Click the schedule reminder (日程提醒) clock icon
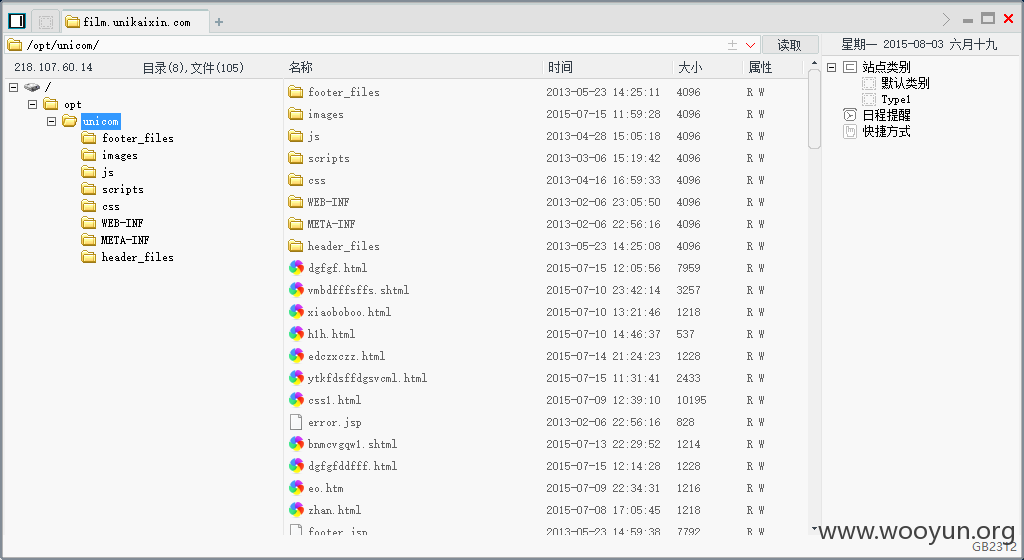This screenshot has width=1024, height=560. tap(850, 115)
